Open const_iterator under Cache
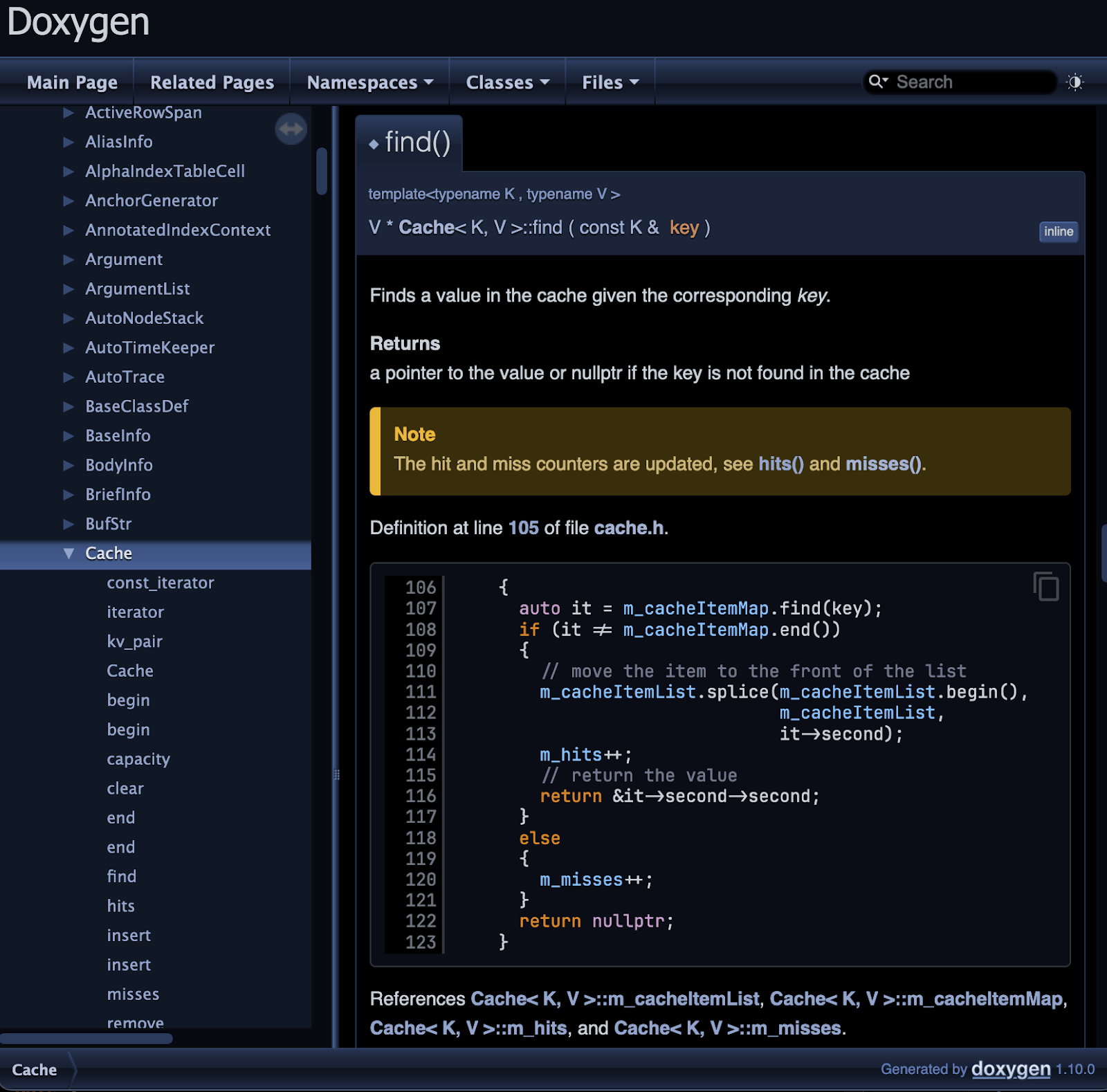Viewport: 1107px width, 1092px height. click(x=161, y=583)
